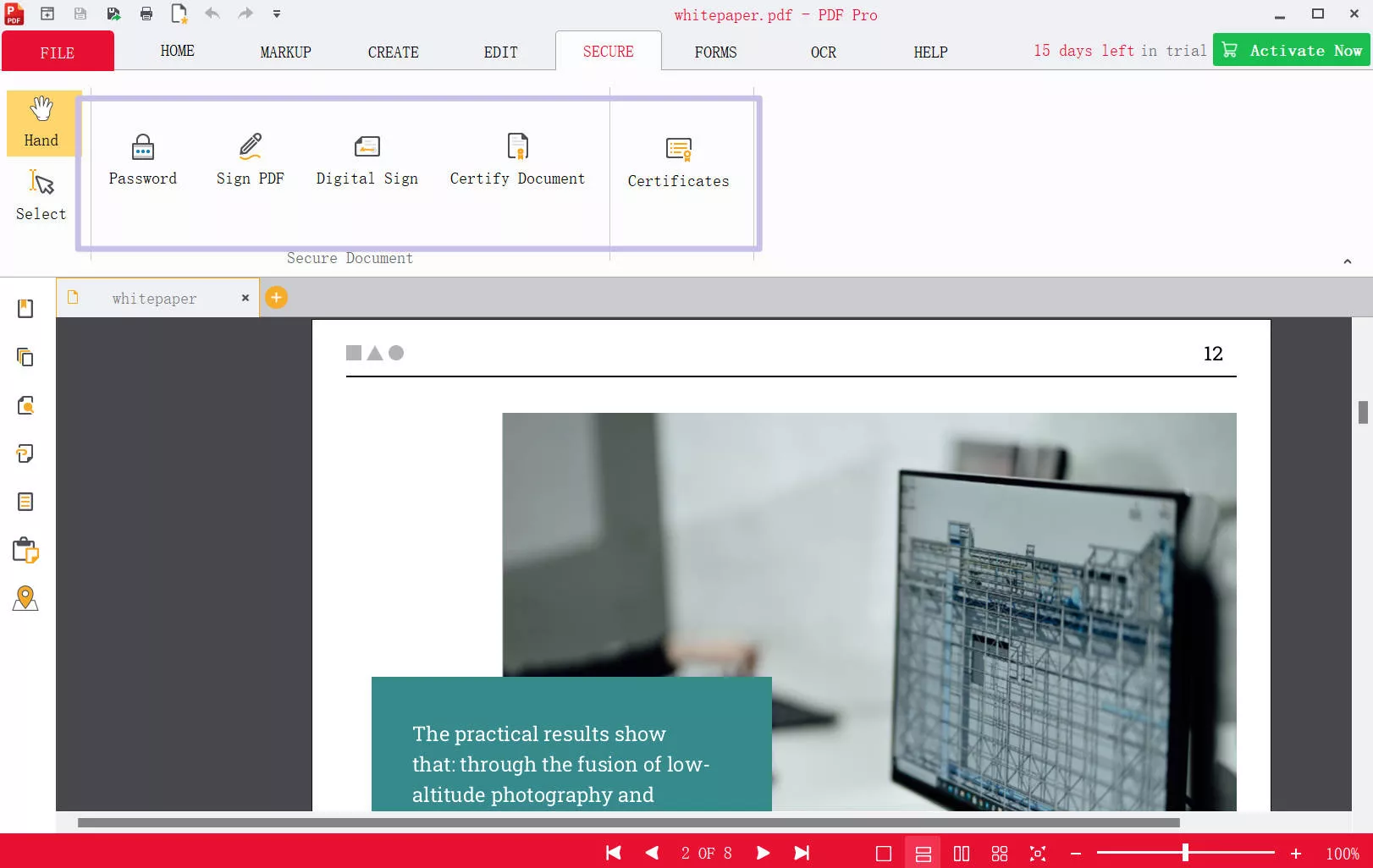The image size is (1373, 868).
Task: Open the toolbar customize dropdown
Action: pos(276,14)
